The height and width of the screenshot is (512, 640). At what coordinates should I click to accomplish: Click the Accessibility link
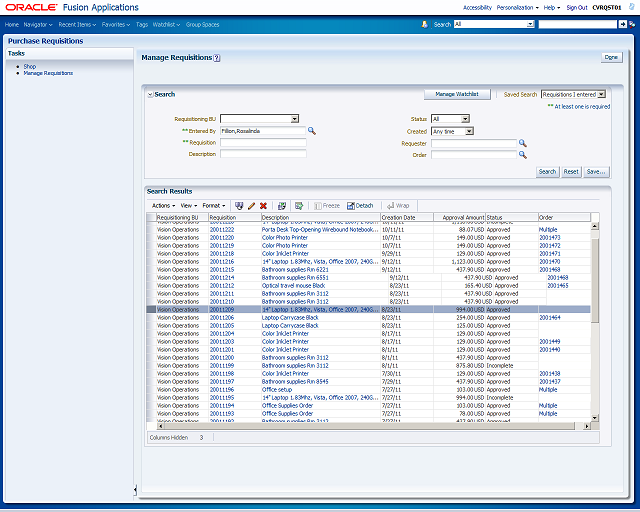(477, 7)
